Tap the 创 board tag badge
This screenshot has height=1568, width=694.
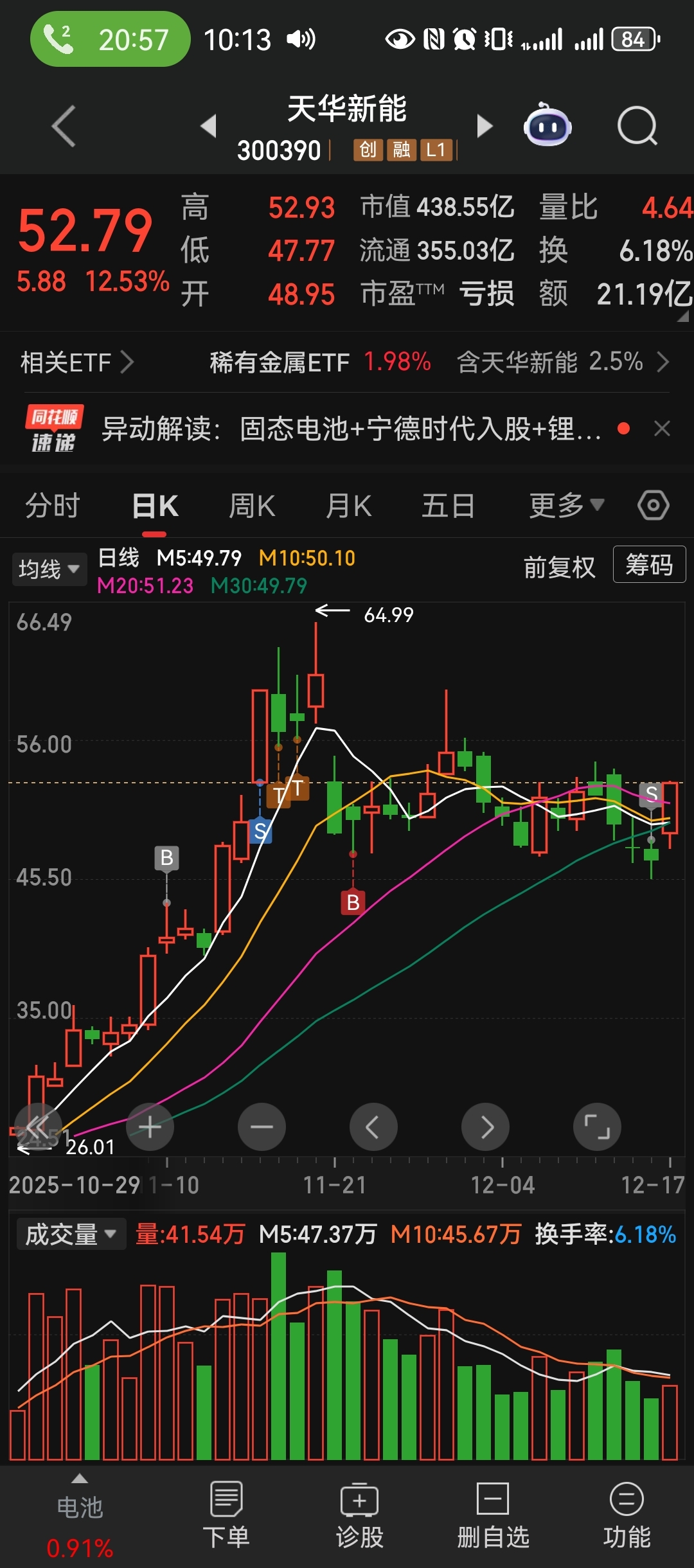(368, 150)
